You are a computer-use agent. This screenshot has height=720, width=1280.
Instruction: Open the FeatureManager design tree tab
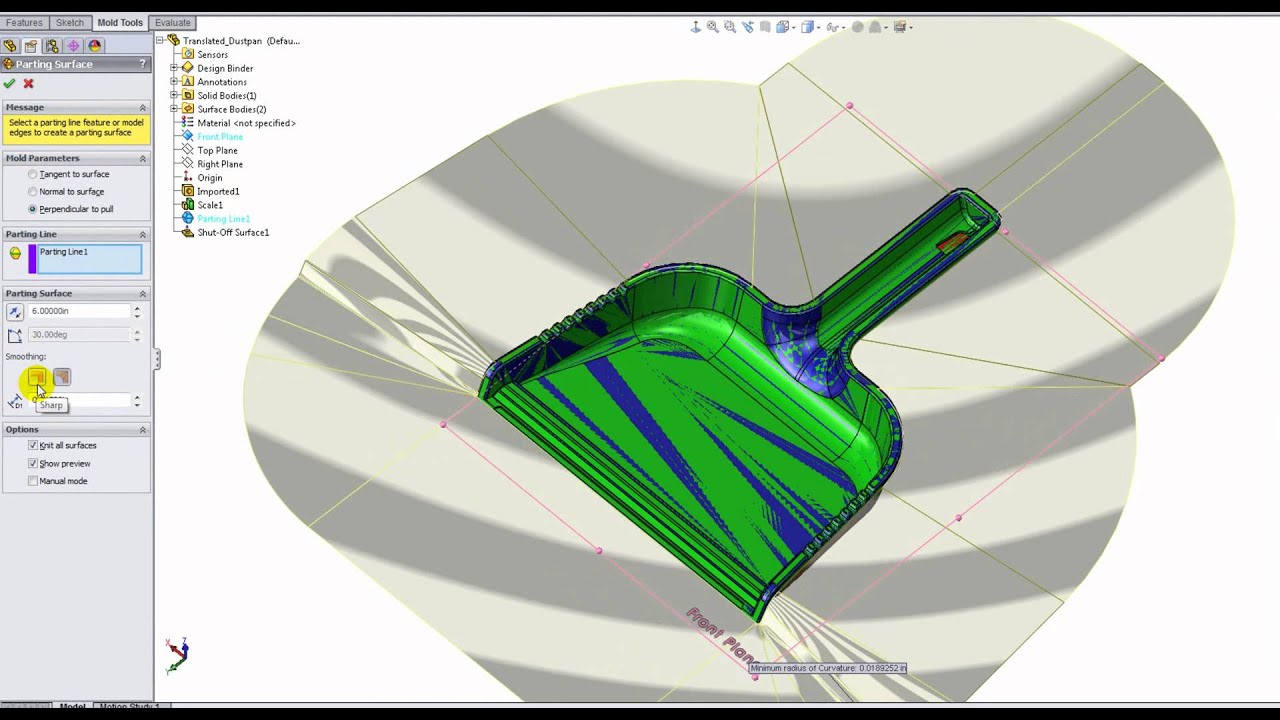click(10, 45)
